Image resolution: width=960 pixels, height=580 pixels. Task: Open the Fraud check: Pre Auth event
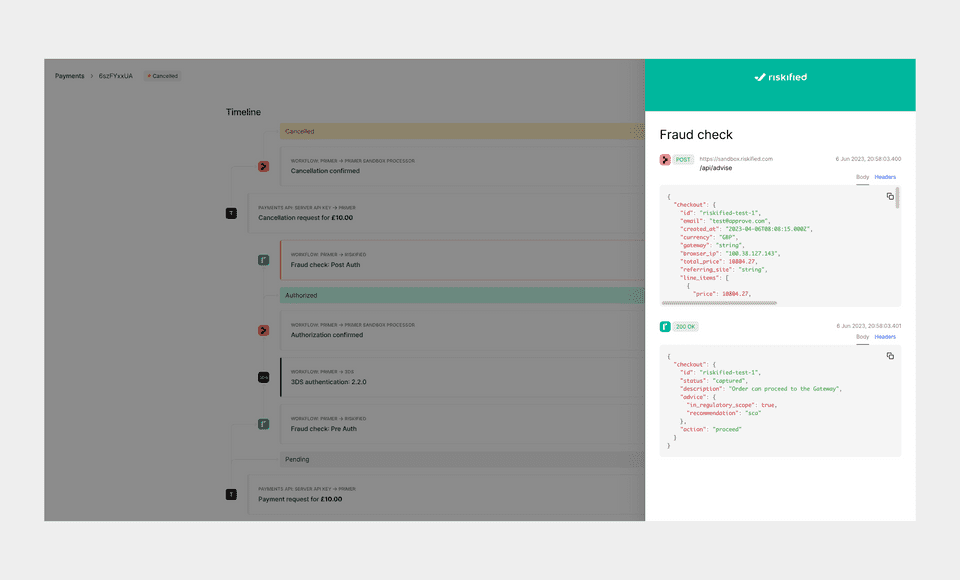[462, 424]
